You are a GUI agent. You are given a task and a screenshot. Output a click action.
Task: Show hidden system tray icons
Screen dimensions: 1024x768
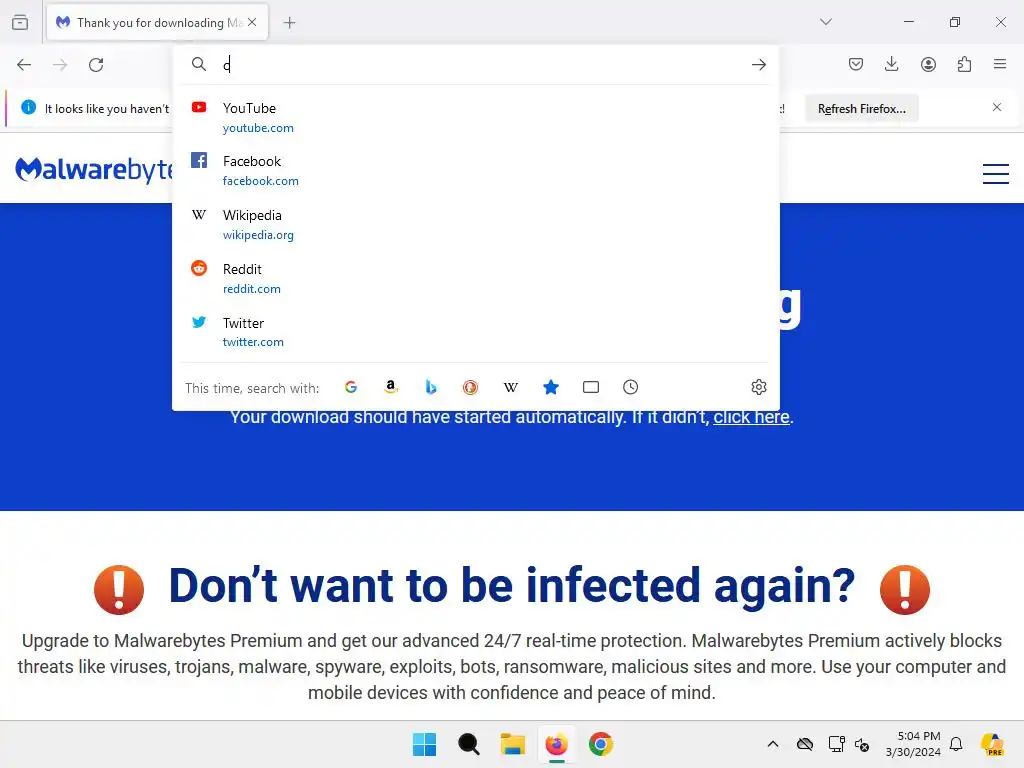773,744
